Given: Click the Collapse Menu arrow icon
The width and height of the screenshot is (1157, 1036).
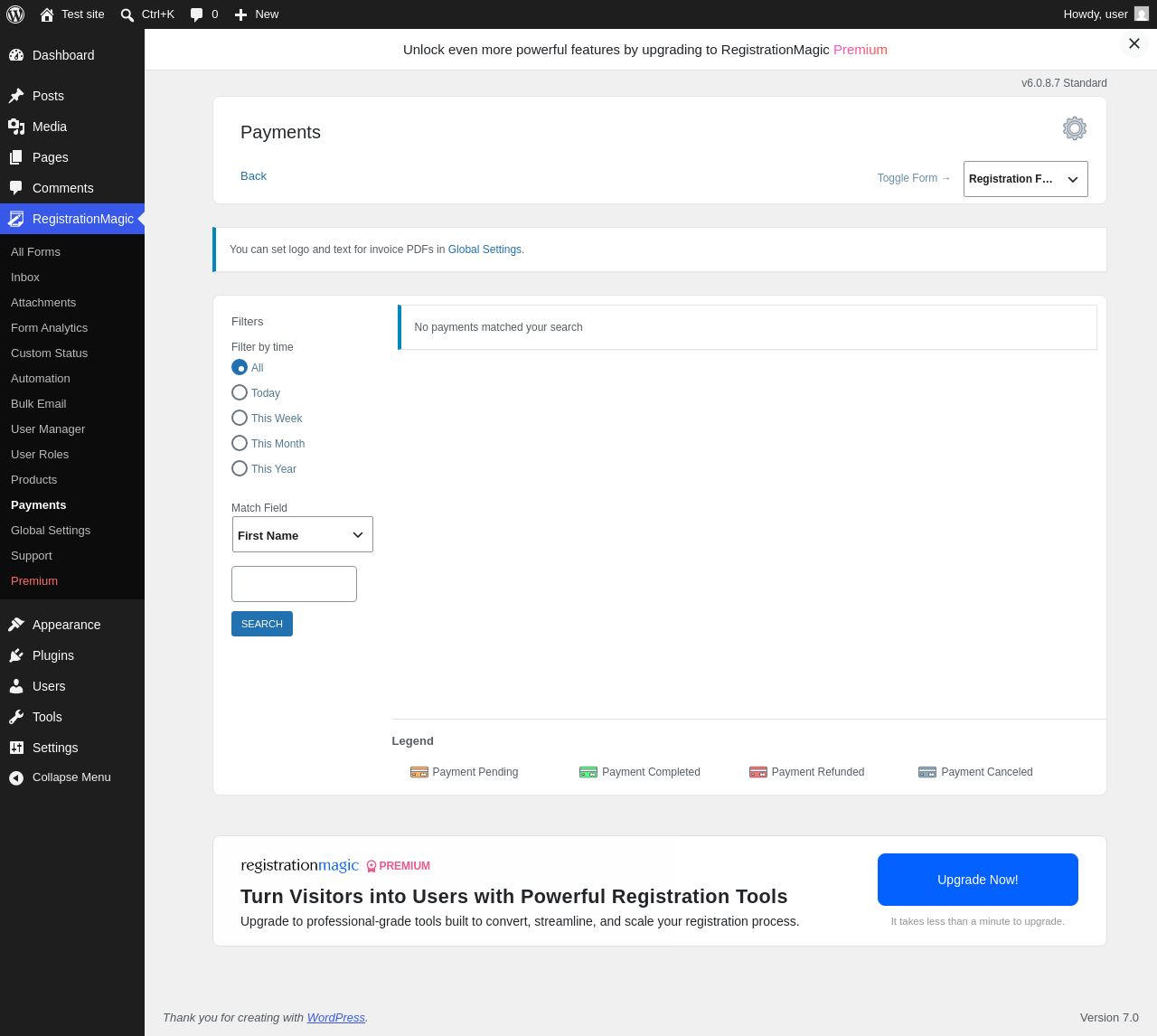Looking at the screenshot, I should 16,777.
